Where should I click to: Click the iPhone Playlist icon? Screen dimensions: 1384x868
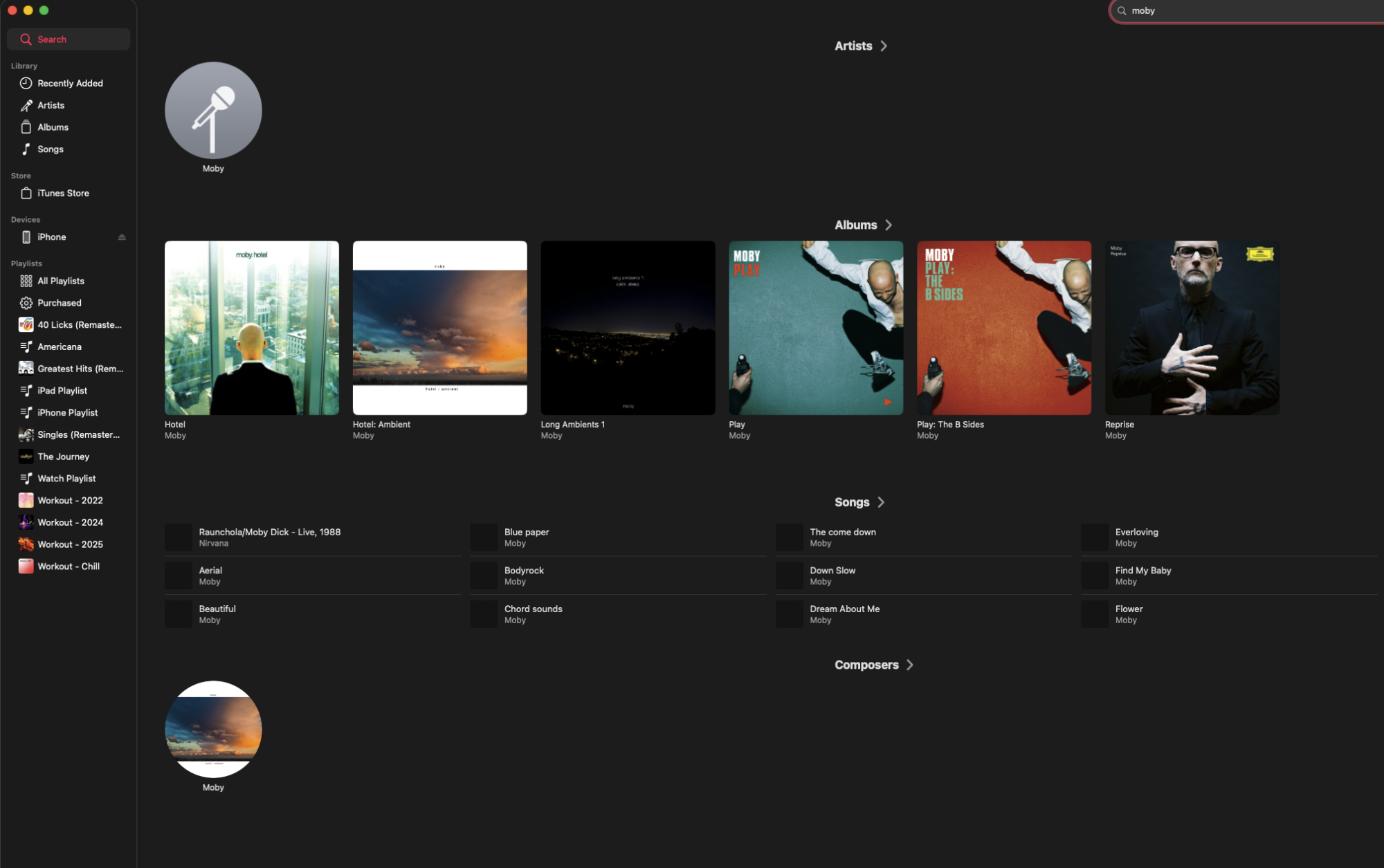click(26, 413)
